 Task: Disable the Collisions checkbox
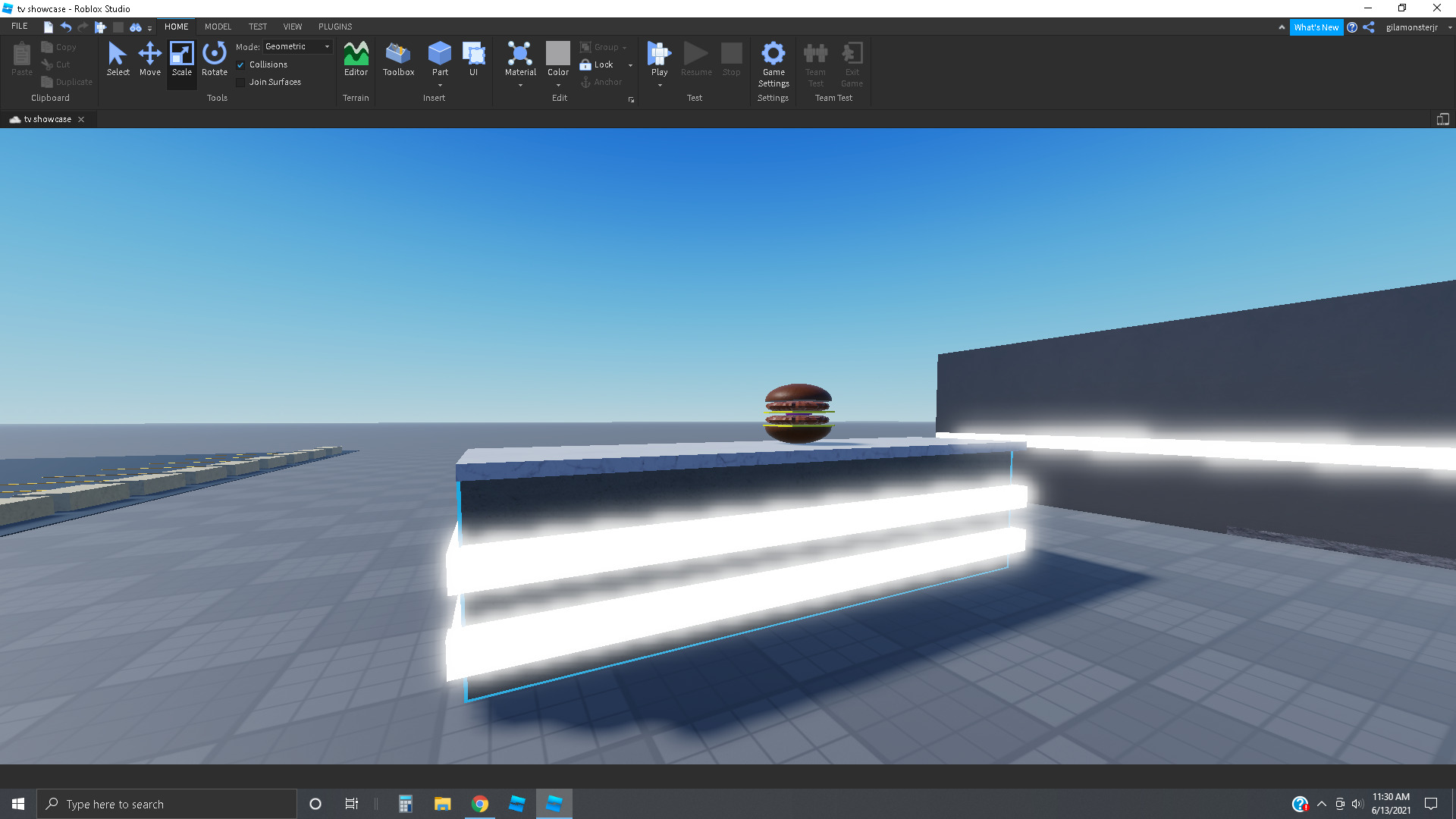(x=240, y=65)
